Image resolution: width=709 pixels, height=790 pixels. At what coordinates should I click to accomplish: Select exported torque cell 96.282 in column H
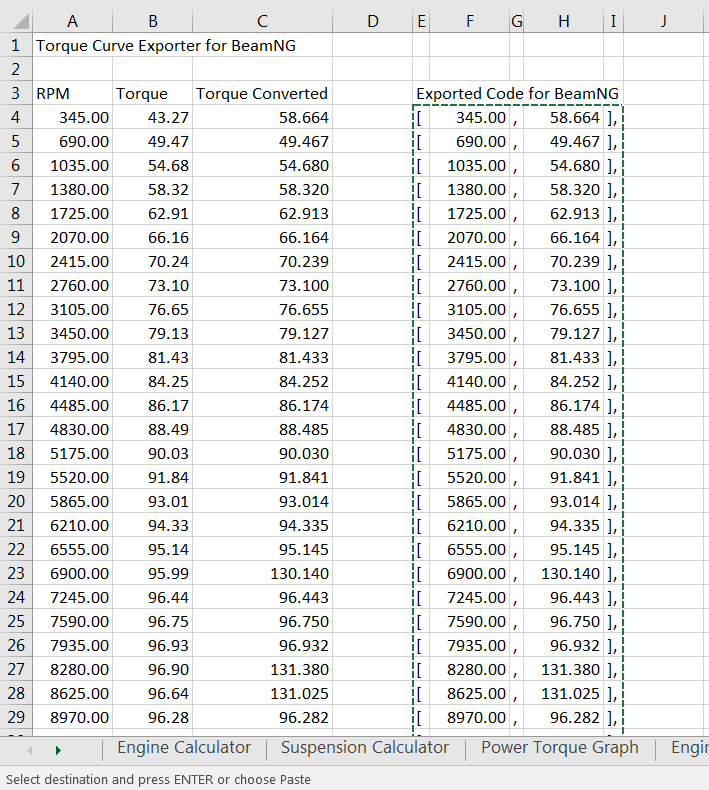pos(563,717)
